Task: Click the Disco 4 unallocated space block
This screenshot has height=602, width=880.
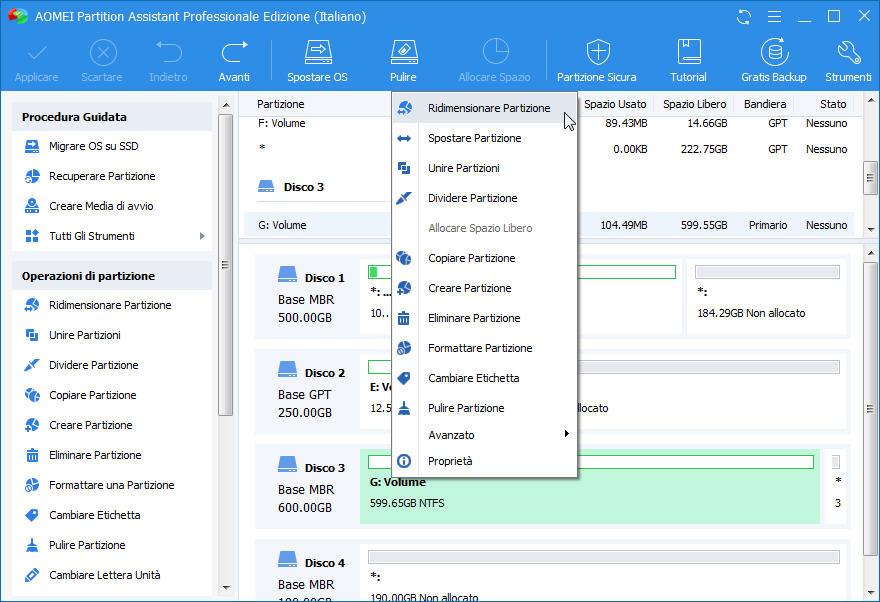Action: (x=604, y=573)
